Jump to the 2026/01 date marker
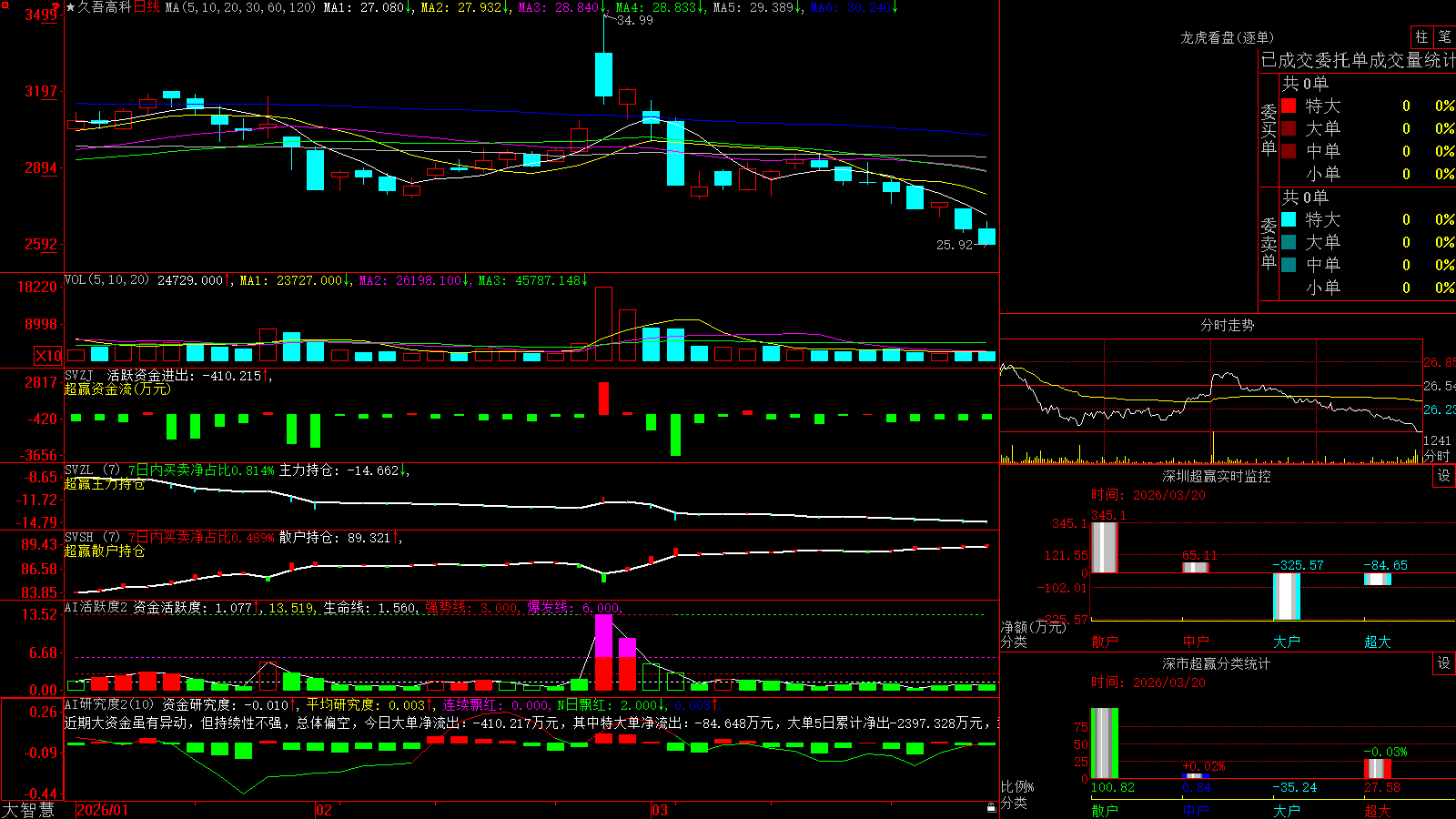 coord(103,810)
